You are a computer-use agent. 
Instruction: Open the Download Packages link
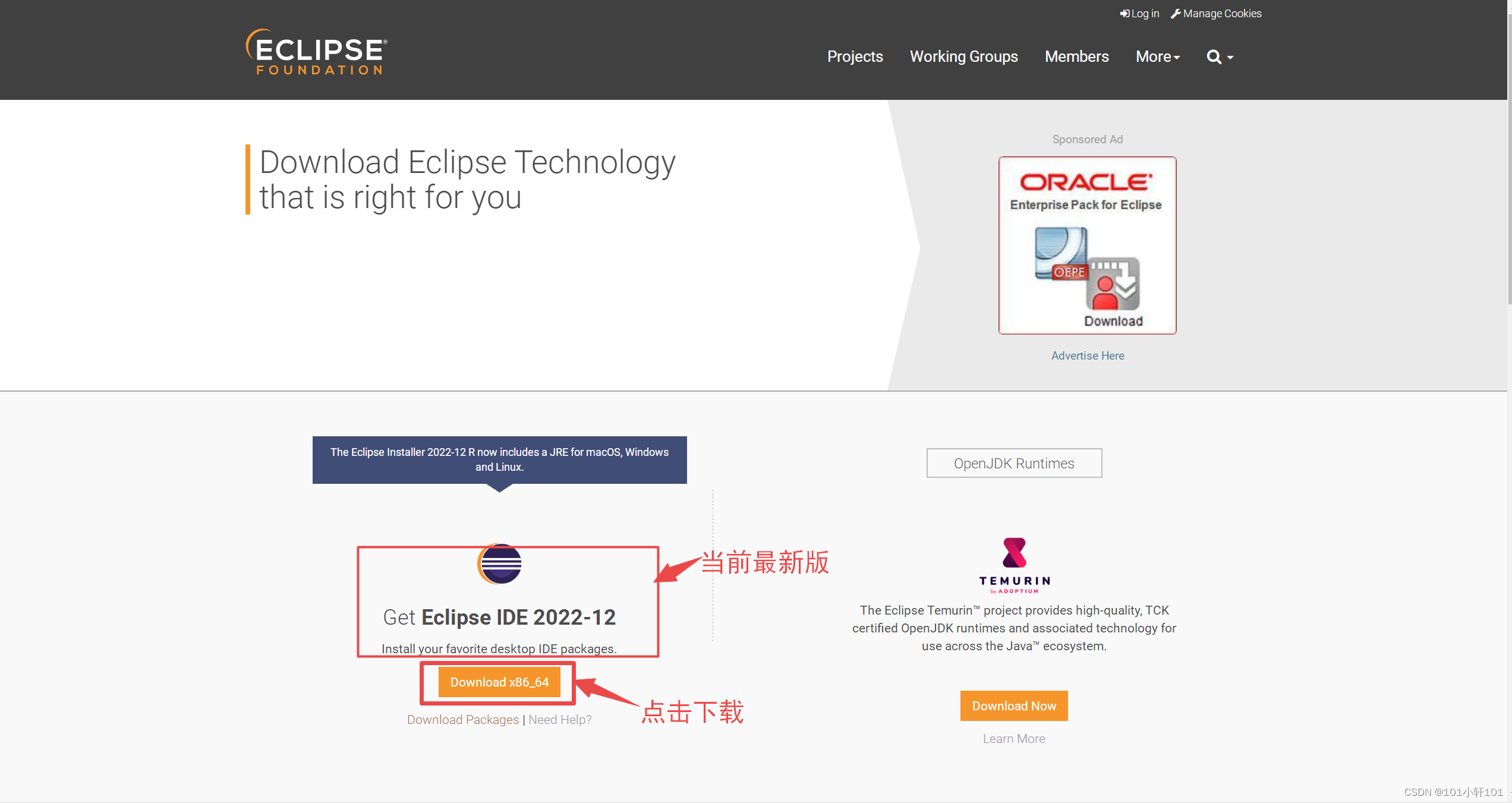tap(462, 720)
